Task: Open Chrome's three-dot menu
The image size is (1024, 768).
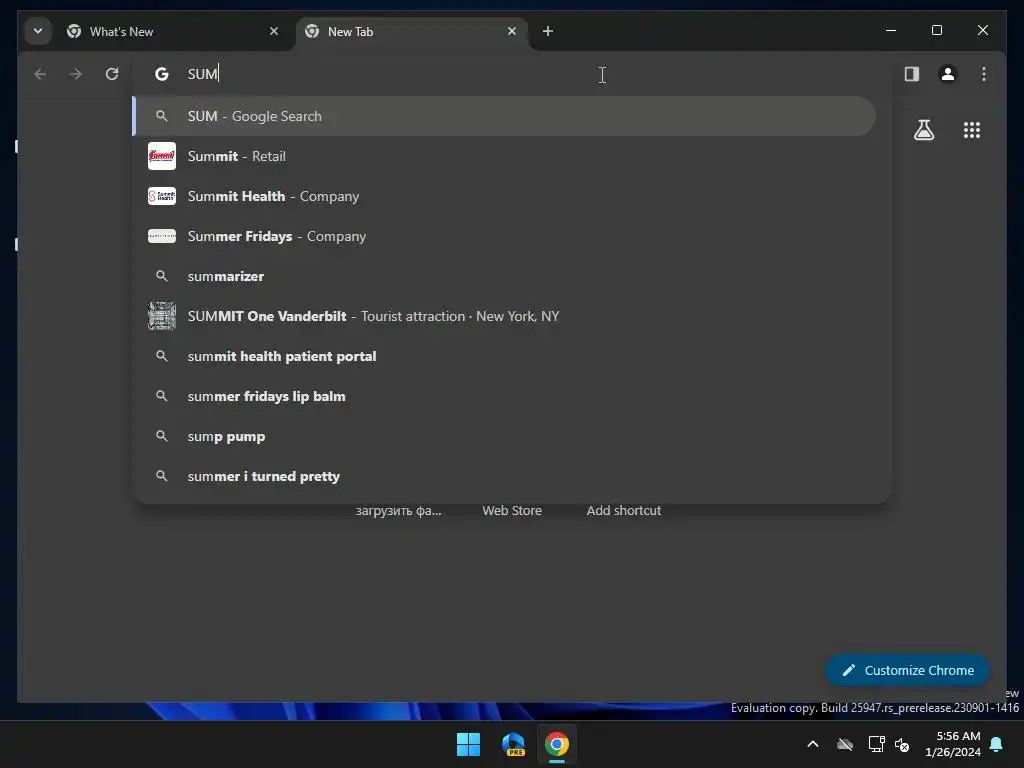Action: pyautogui.click(x=984, y=74)
